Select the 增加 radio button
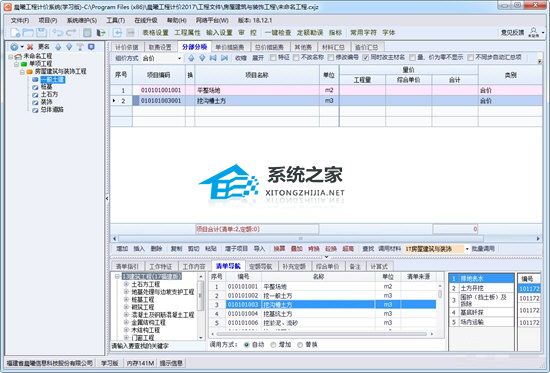 [x=273, y=345]
